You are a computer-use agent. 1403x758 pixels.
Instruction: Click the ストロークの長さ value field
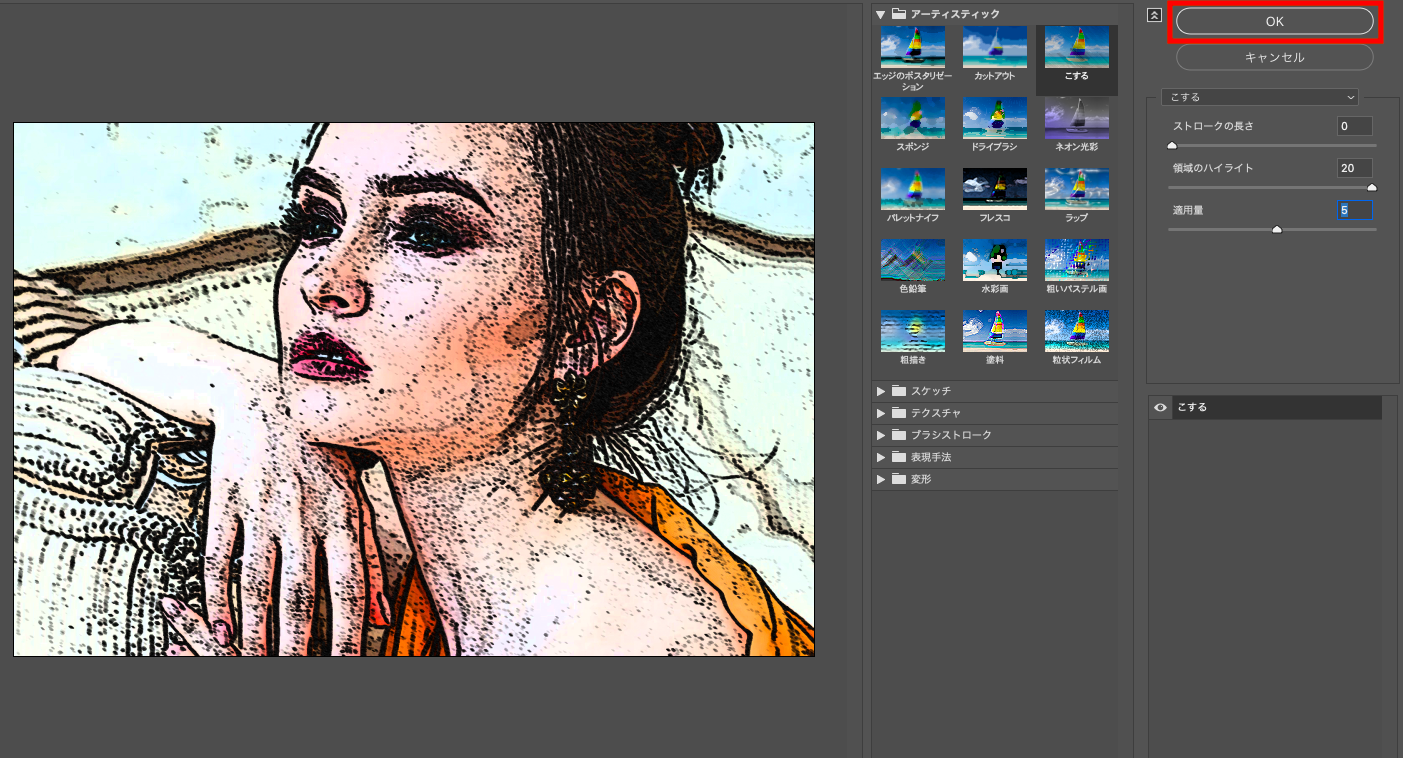(1354, 126)
